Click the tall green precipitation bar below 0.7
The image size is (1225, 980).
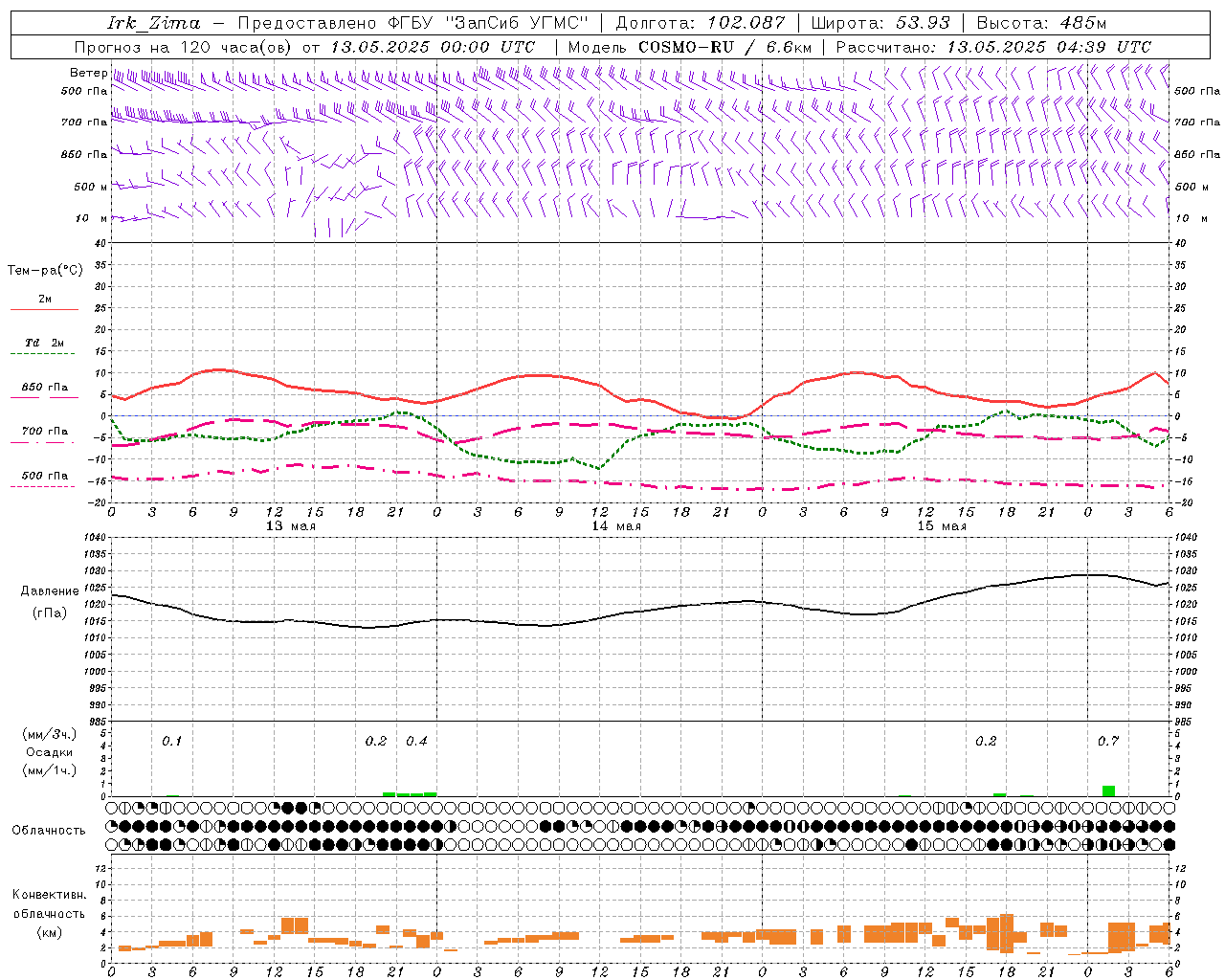click(1108, 791)
